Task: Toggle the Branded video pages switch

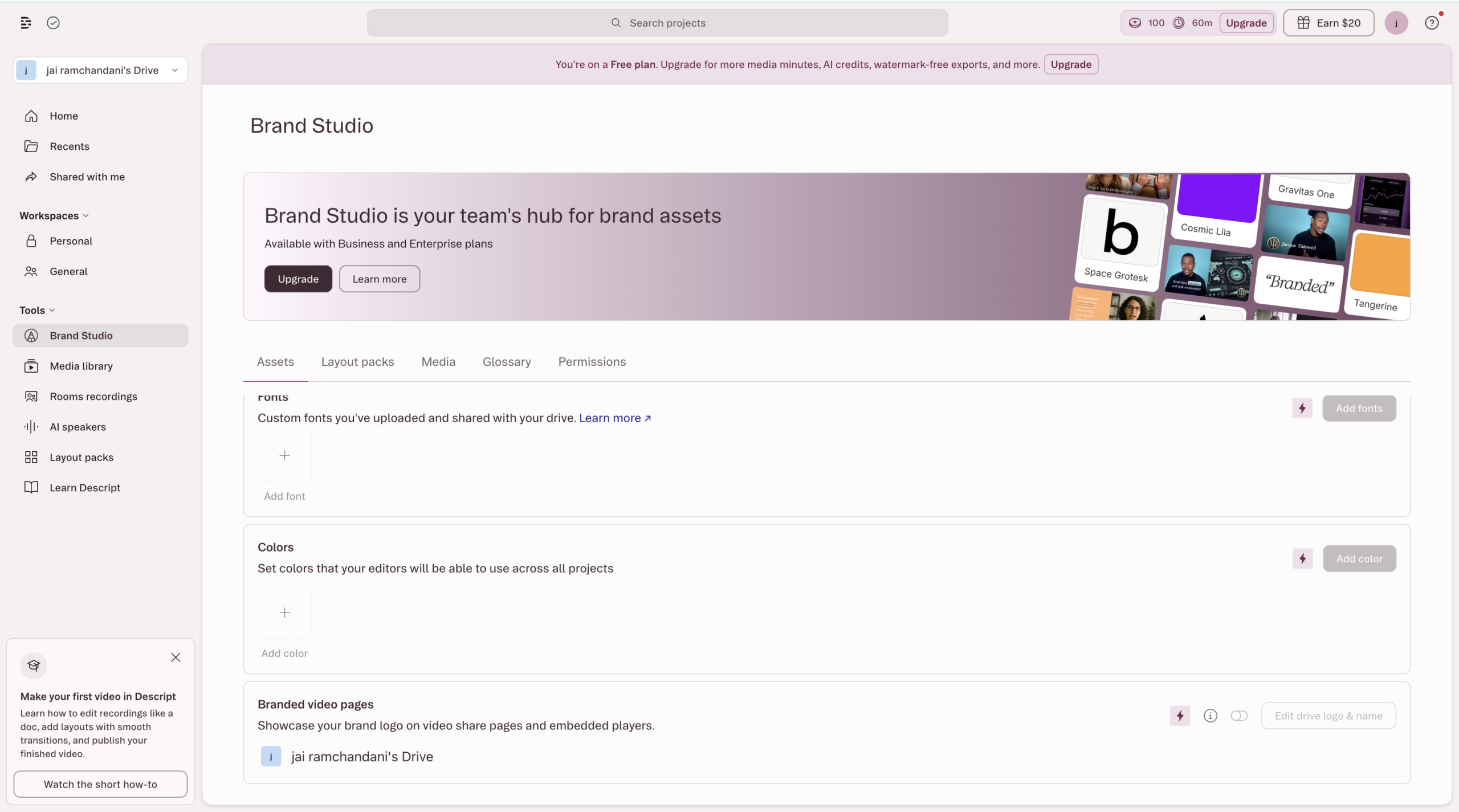Action: pyautogui.click(x=1239, y=716)
